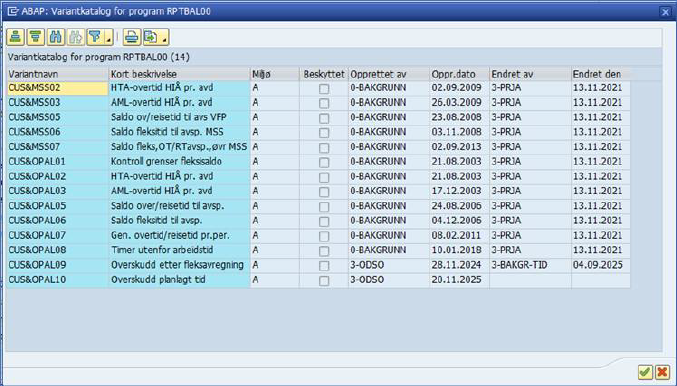Select variant CUS&MSS06
Screen dimensions: 677x386
tap(57, 132)
